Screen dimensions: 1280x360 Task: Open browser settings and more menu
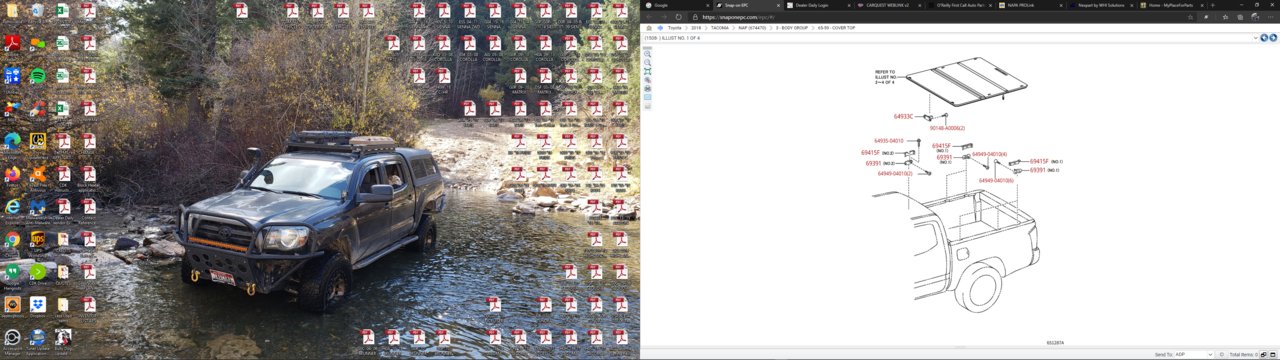point(1272,17)
